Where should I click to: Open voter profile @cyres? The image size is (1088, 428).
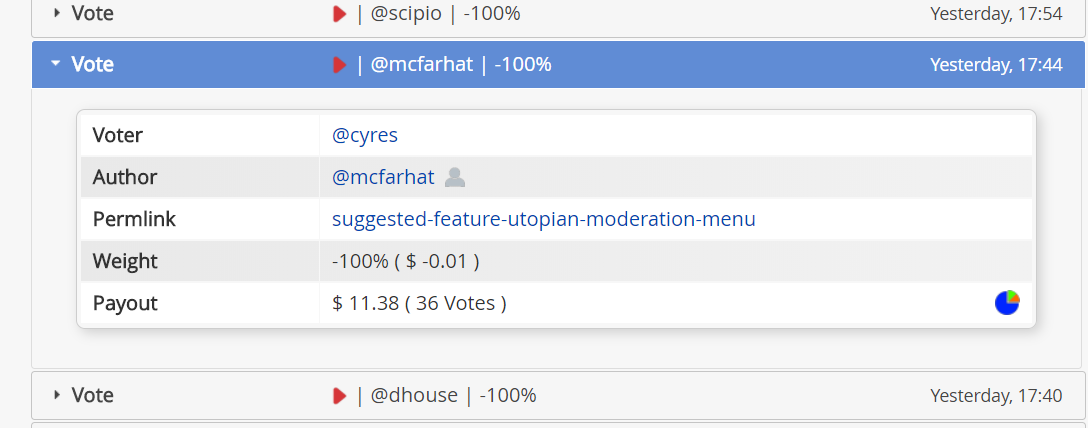(x=365, y=135)
